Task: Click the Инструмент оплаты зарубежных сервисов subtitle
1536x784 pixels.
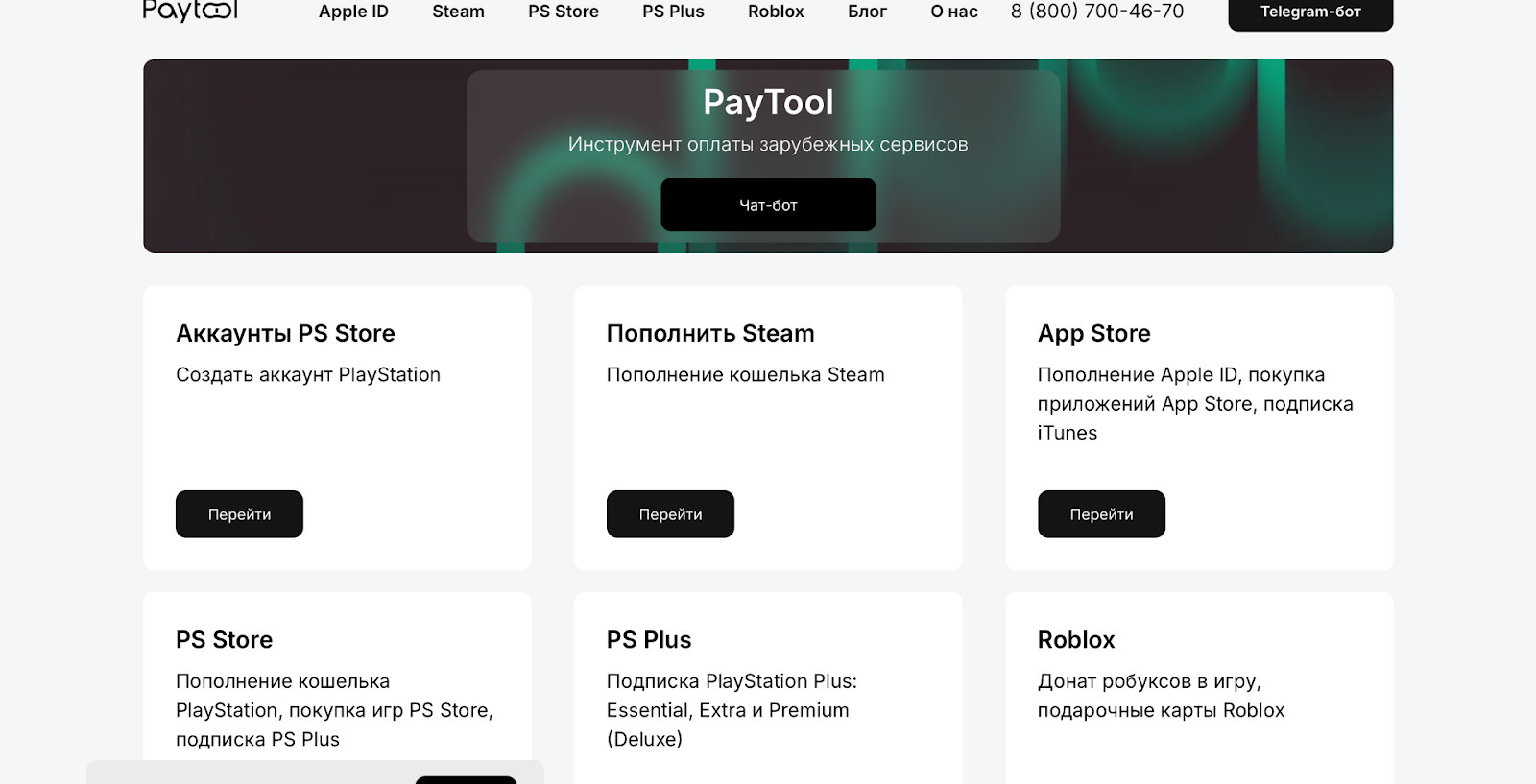Action: tap(768, 144)
